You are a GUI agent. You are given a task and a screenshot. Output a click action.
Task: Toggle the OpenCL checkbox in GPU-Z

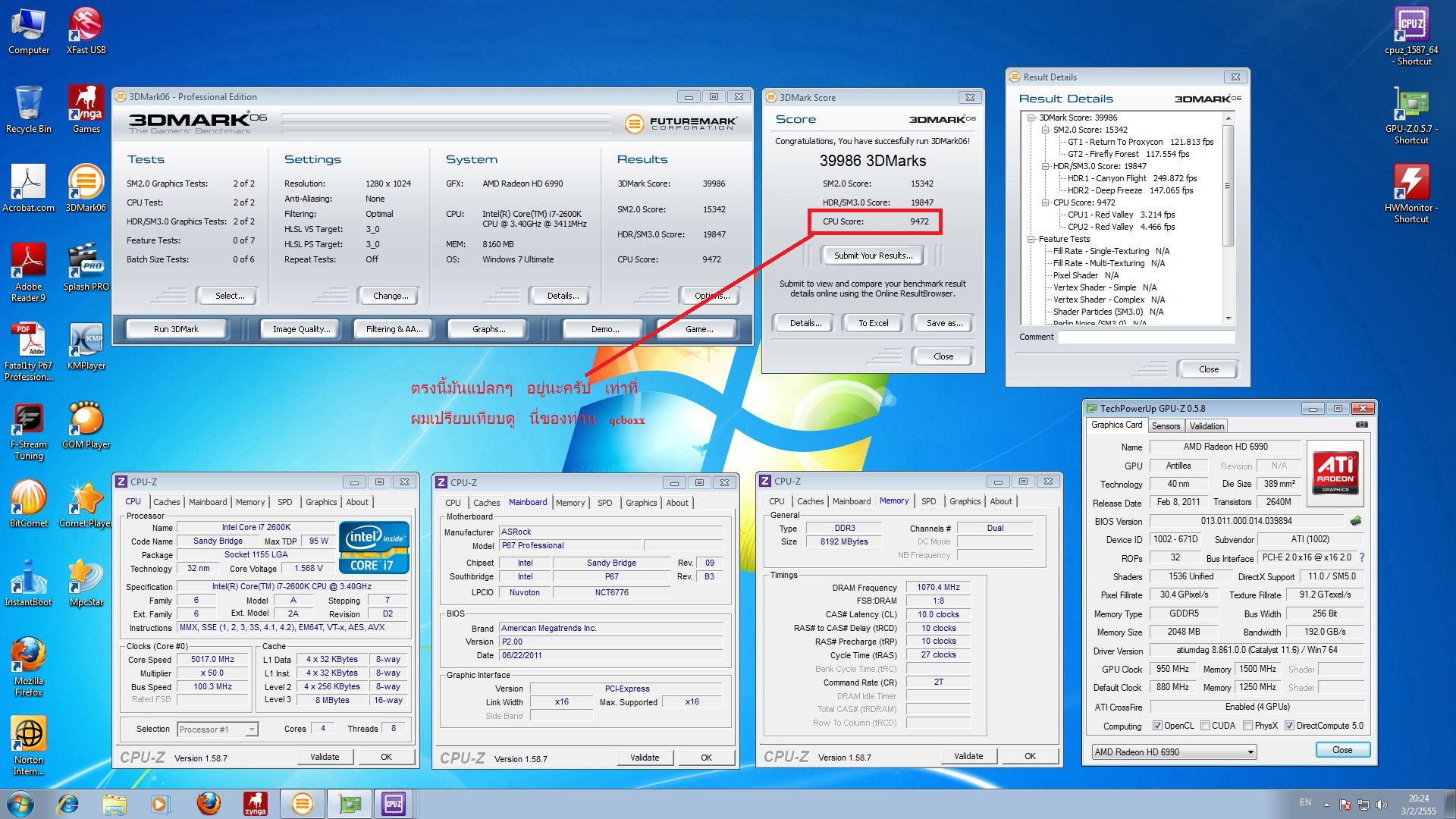click(x=1157, y=726)
